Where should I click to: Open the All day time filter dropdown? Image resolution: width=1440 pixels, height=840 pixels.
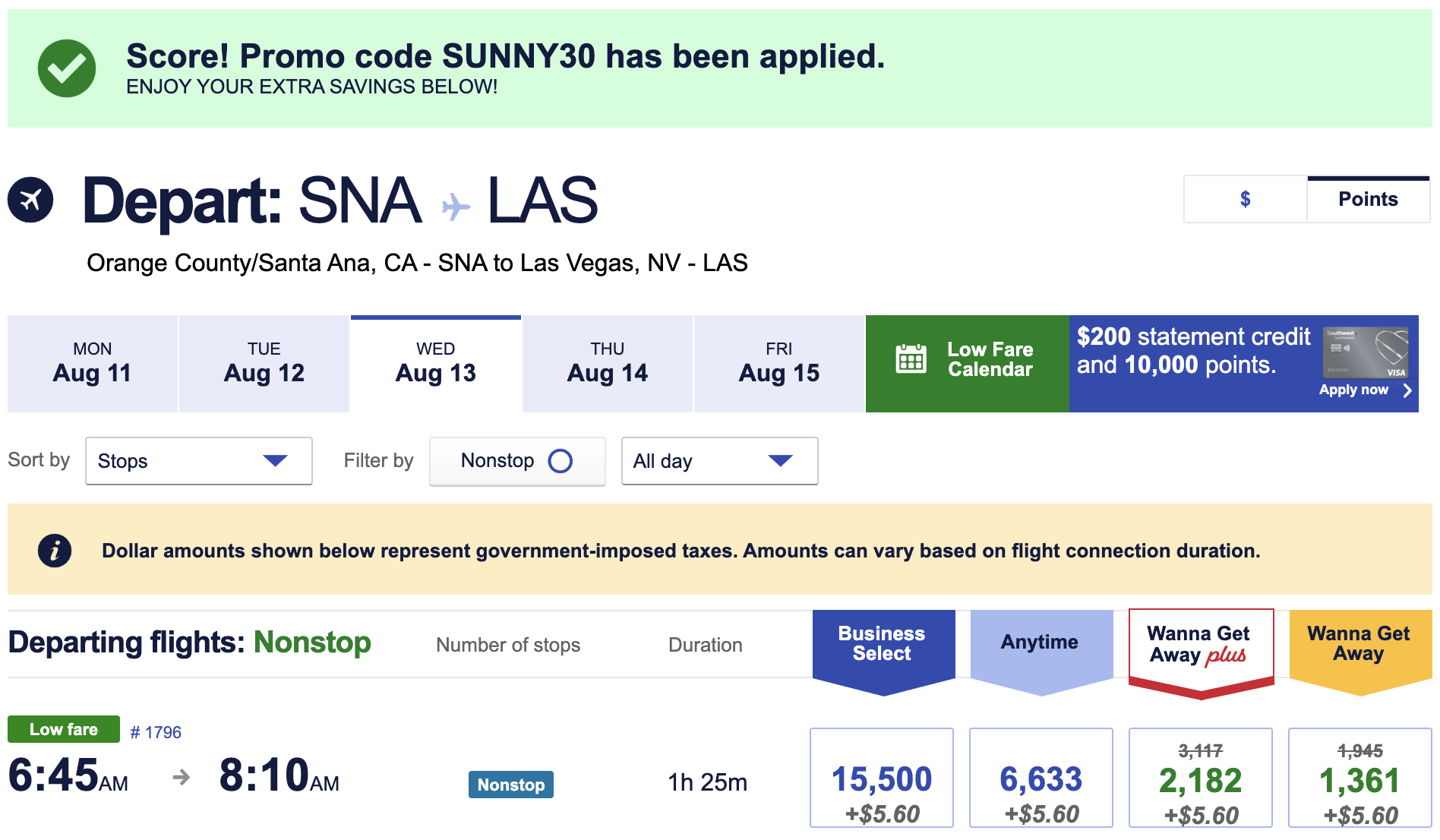point(719,461)
